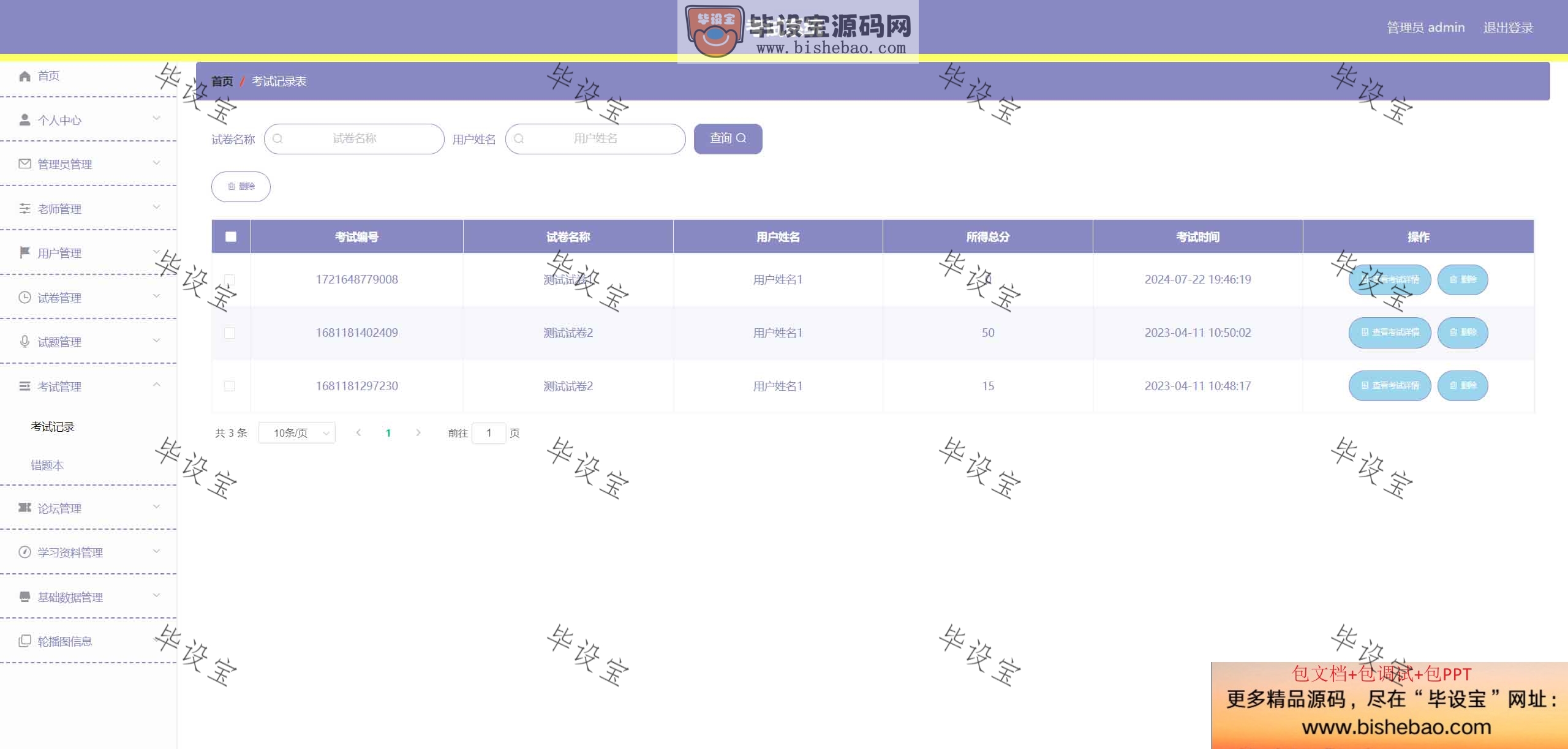Click the clock icon for 试卷管理

(x=24, y=298)
